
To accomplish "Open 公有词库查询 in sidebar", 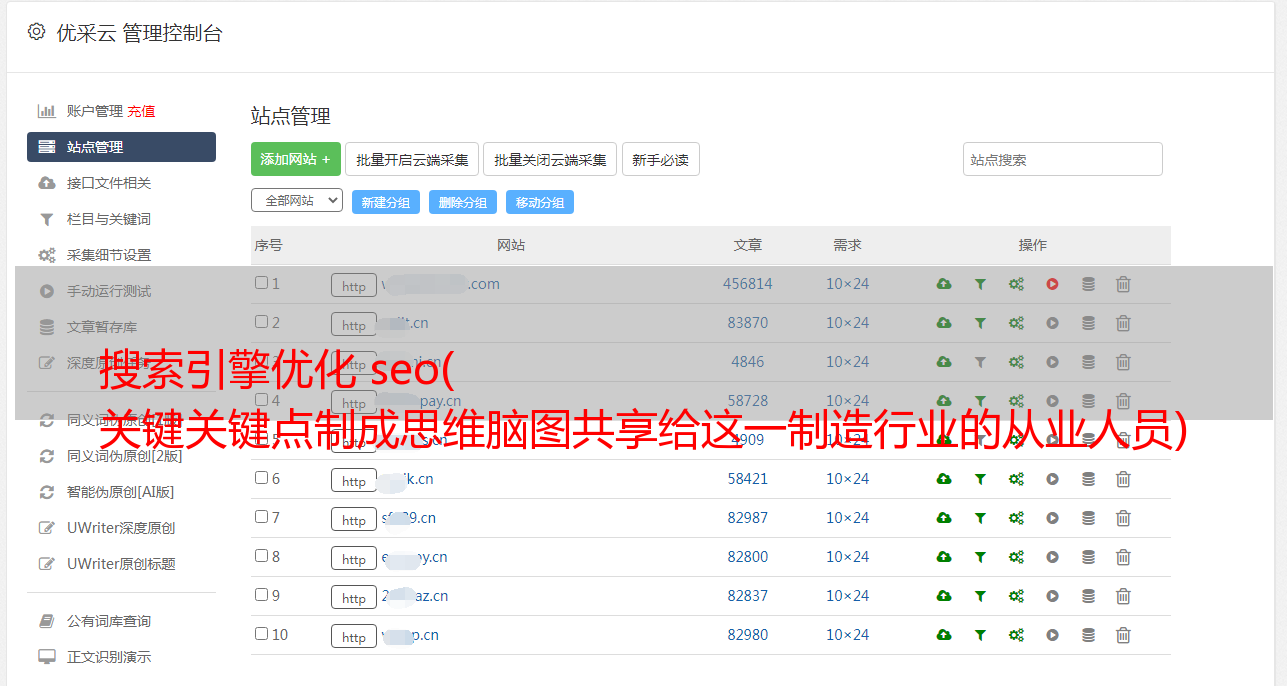I will tap(109, 621).
